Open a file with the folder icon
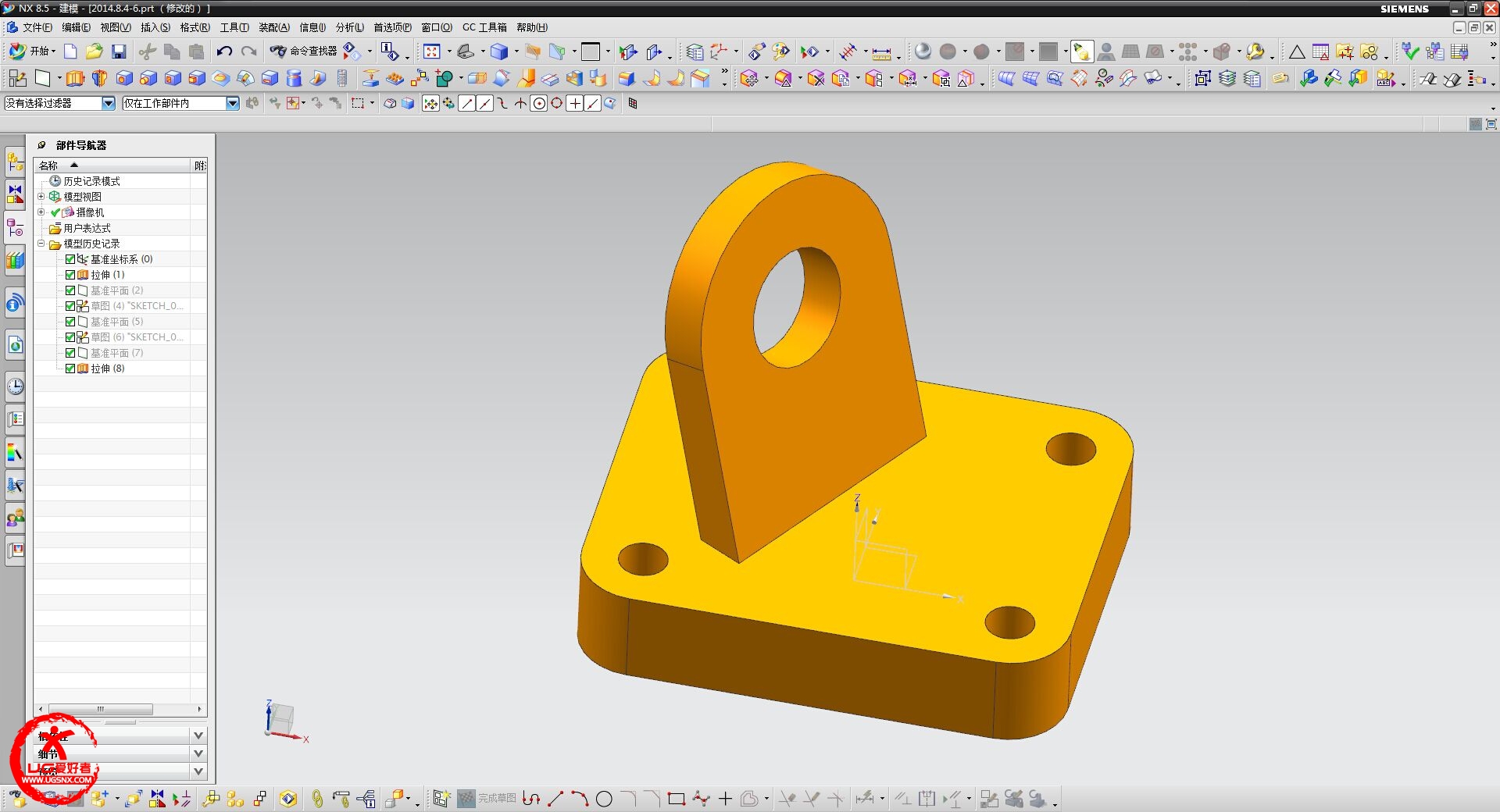 coord(94,52)
